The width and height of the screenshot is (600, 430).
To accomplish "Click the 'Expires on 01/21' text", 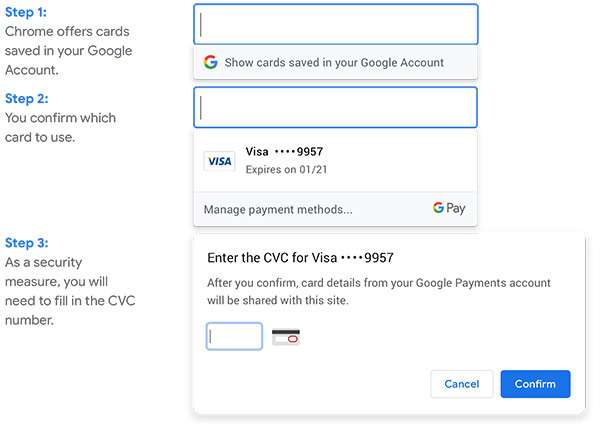I will [x=286, y=169].
